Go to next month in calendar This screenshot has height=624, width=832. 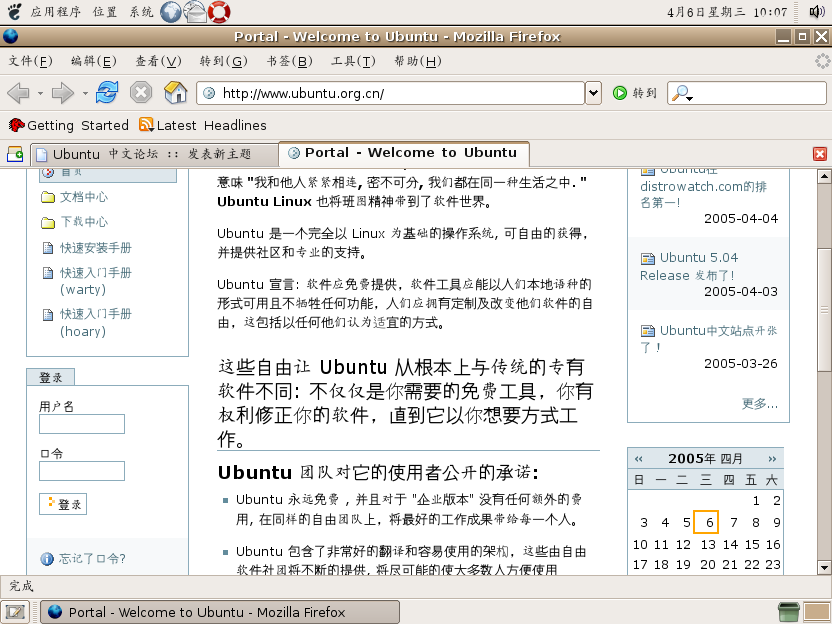(x=772, y=459)
